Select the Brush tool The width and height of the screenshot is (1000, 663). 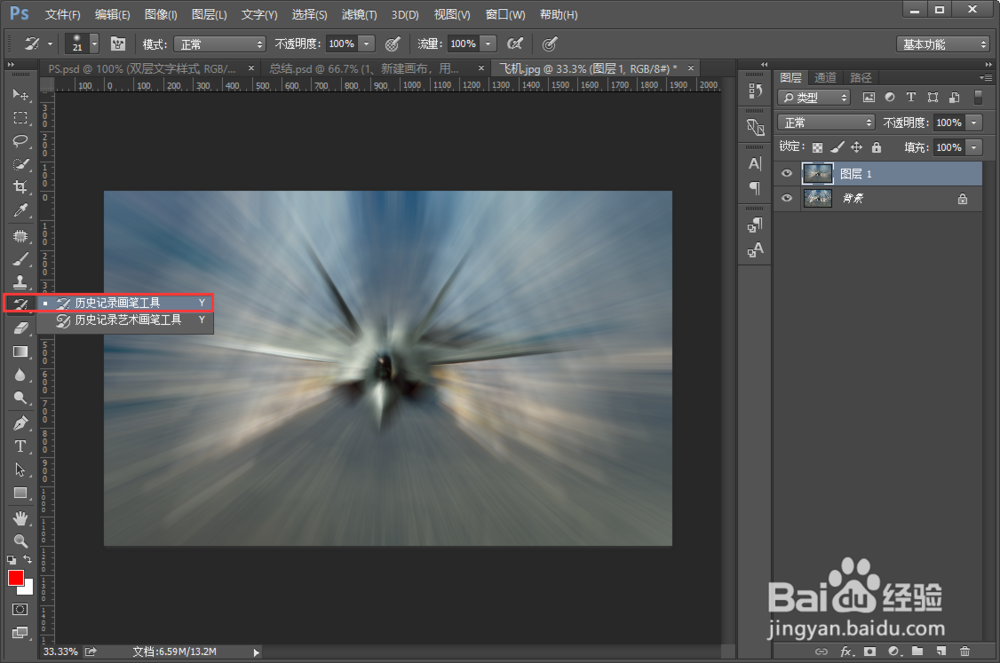click(x=20, y=259)
